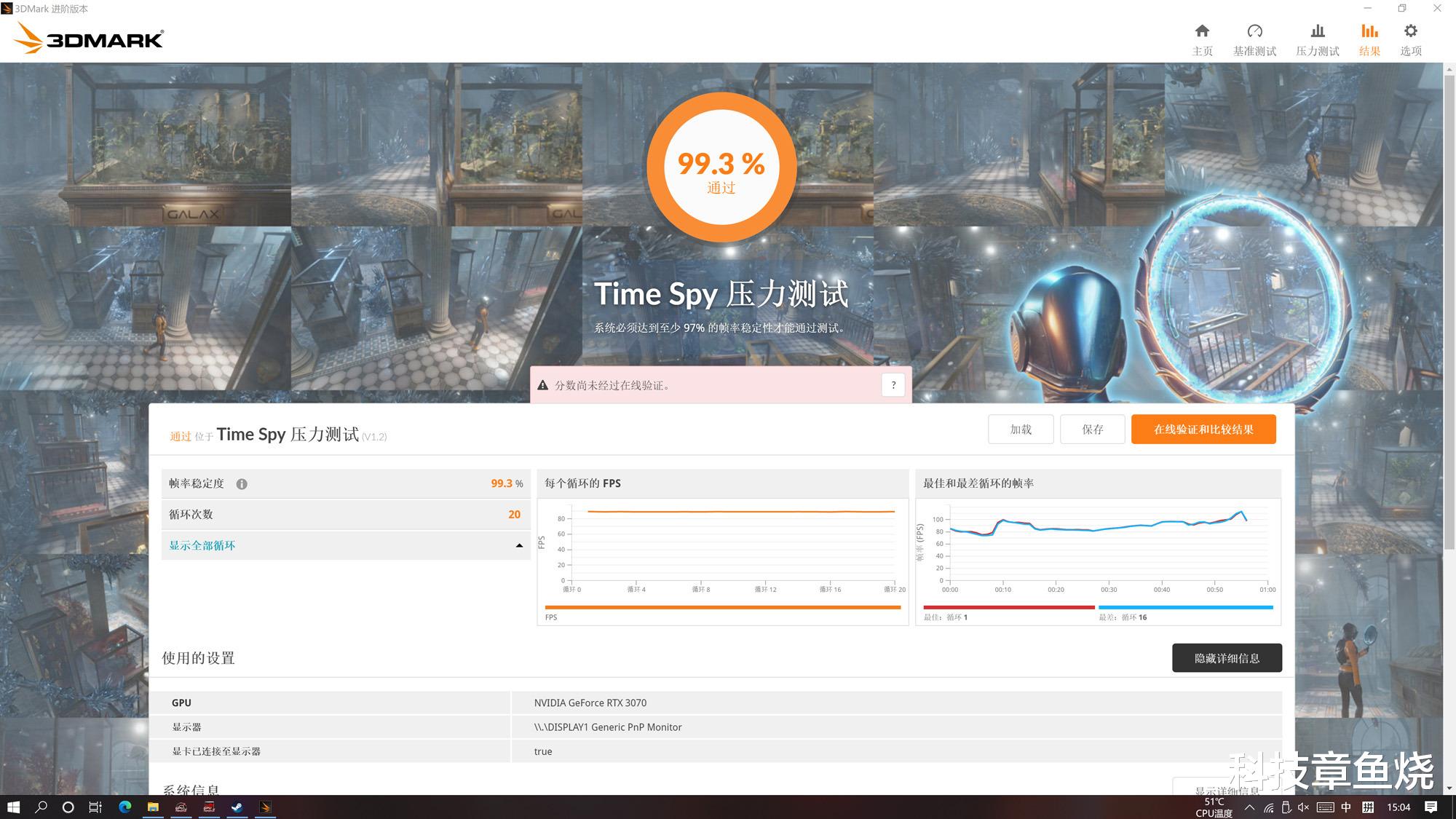Click the muted volume tray icon

[x=1303, y=807]
